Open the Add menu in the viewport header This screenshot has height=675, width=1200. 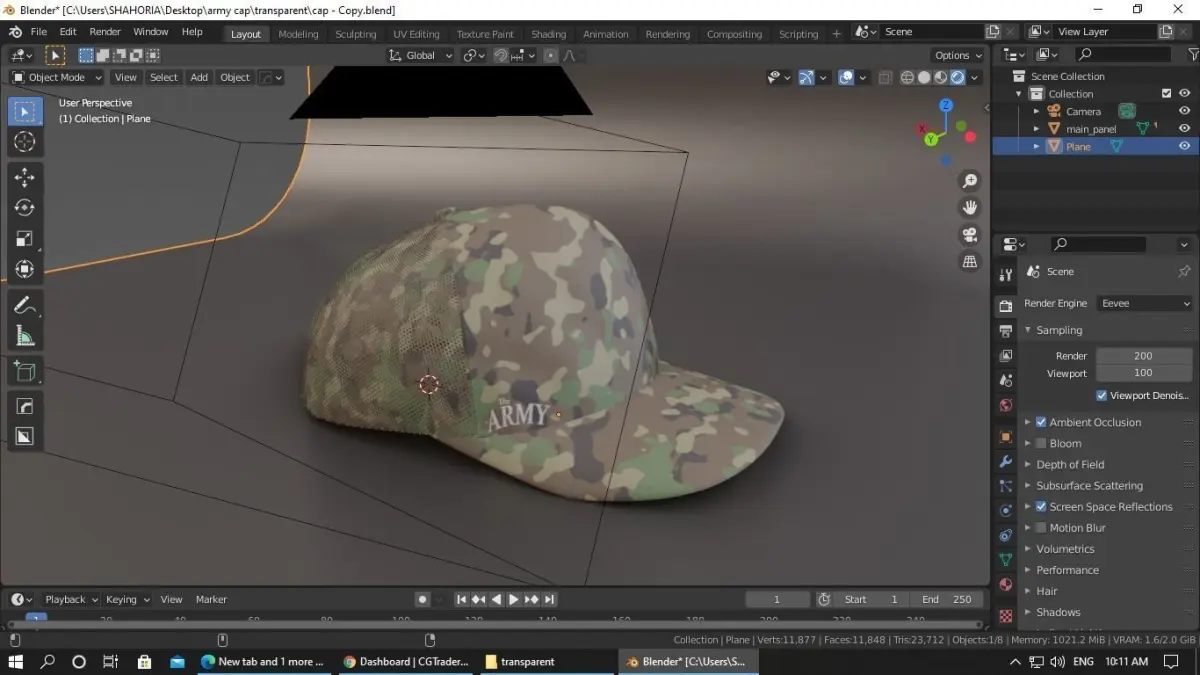199,77
